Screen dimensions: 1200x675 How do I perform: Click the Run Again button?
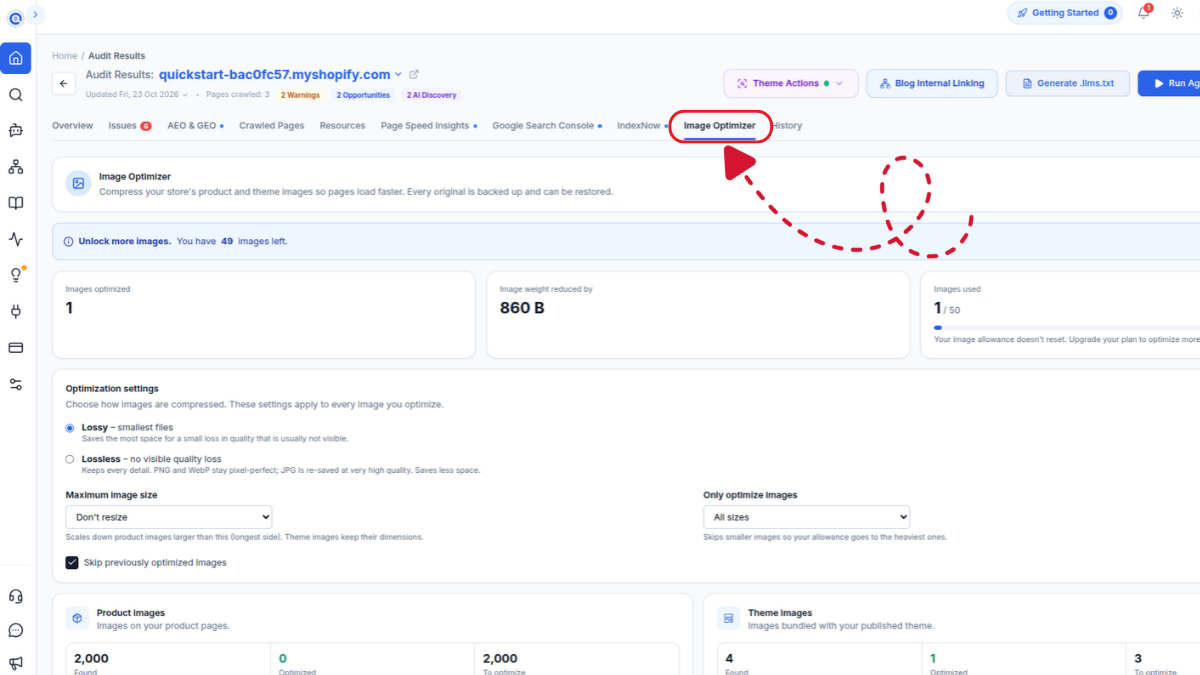click(x=1170, y=83)
